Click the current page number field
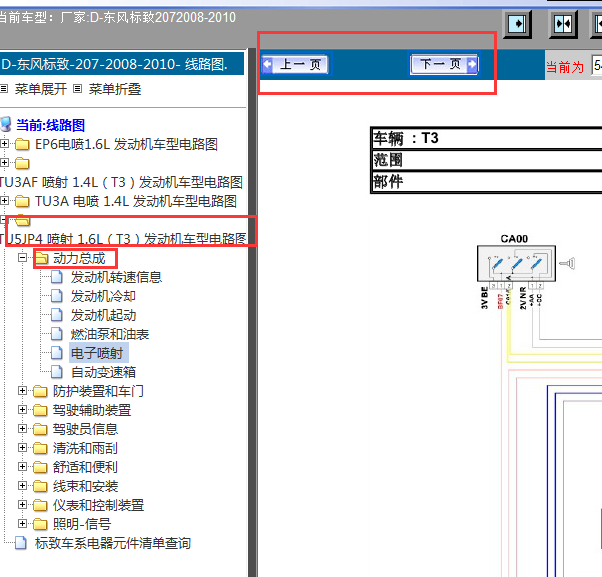602x577 pixels. (x=597, y=65)
